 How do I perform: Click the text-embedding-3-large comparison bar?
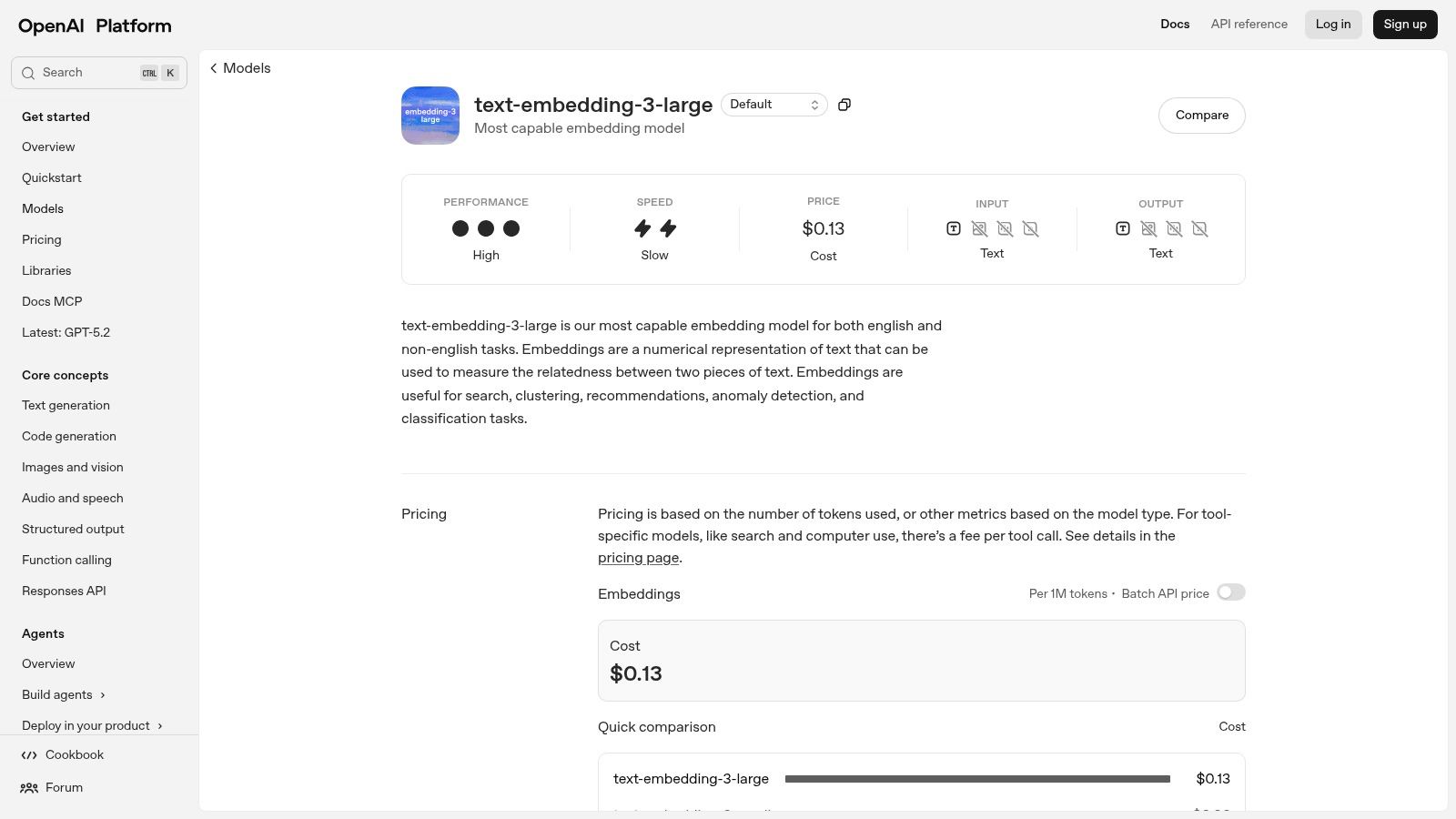[x=976, y=779]
